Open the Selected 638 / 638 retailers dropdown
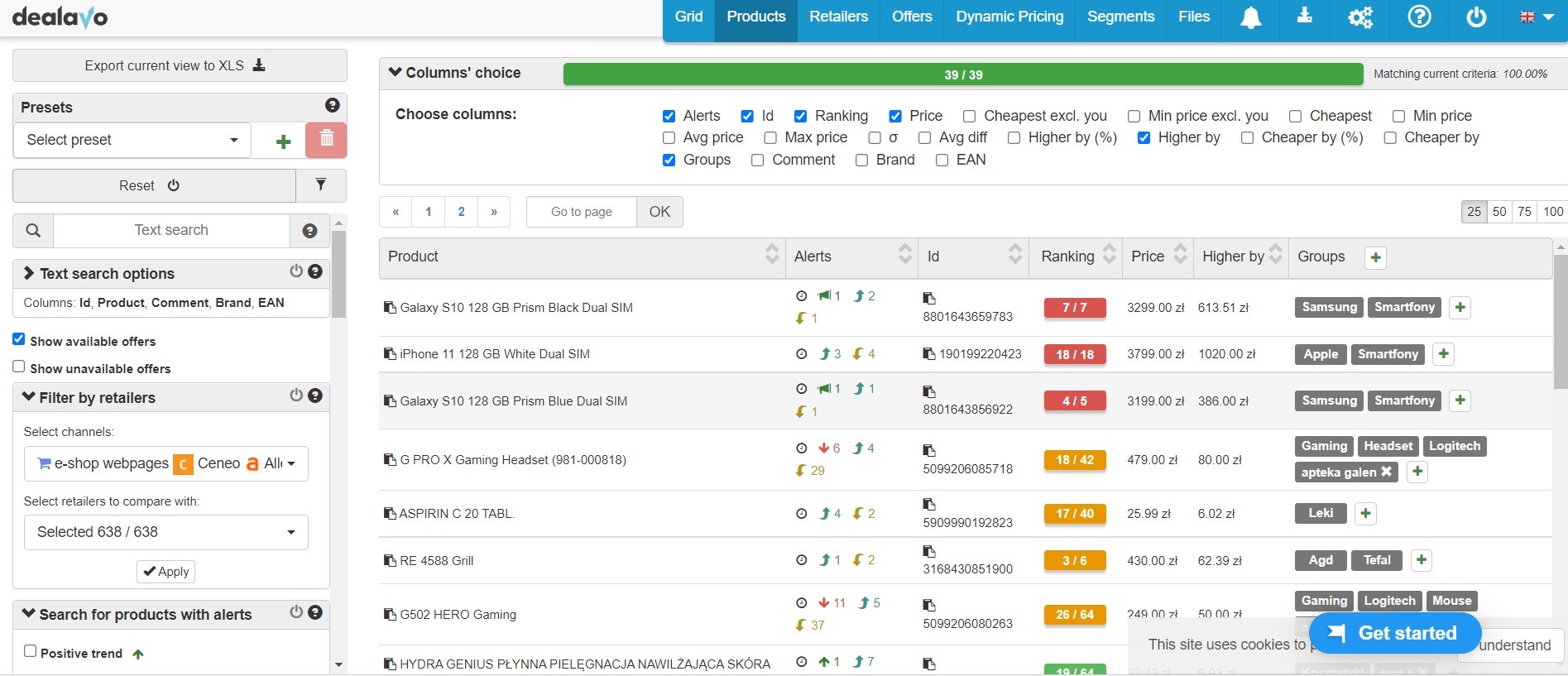The width and height of the screenshot is (1568, 676). (x=165, y=532)
